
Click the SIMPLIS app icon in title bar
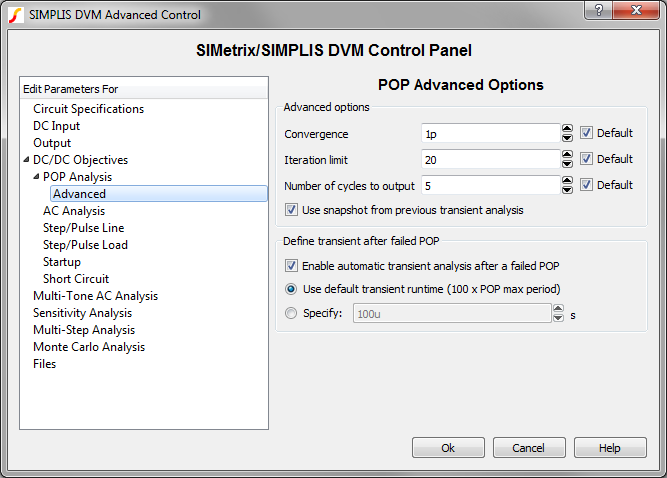[14, 14]
